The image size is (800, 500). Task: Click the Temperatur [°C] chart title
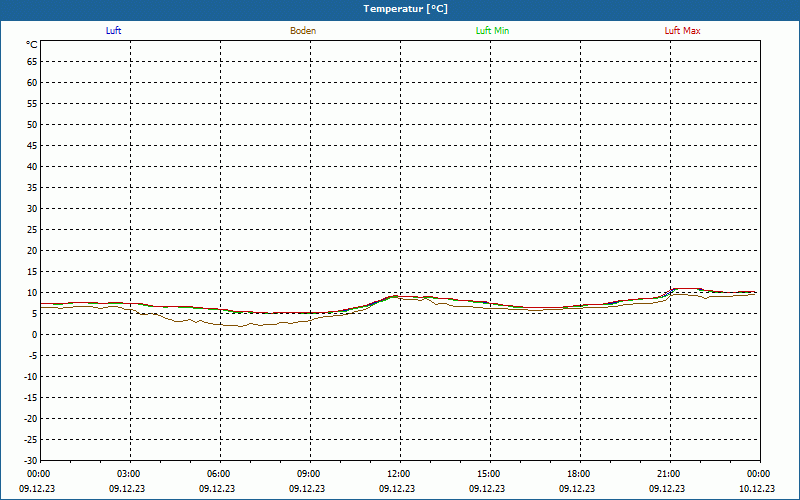406,9
